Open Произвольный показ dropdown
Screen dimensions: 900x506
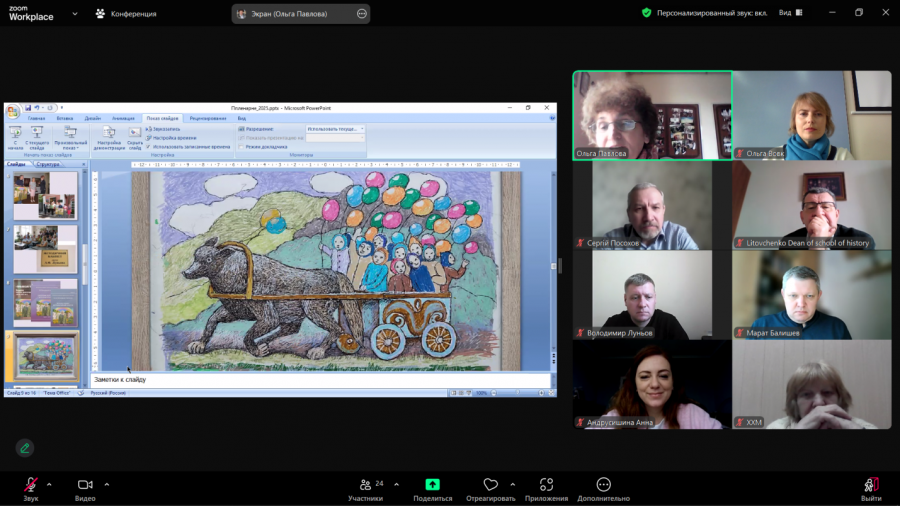point(71,138)
